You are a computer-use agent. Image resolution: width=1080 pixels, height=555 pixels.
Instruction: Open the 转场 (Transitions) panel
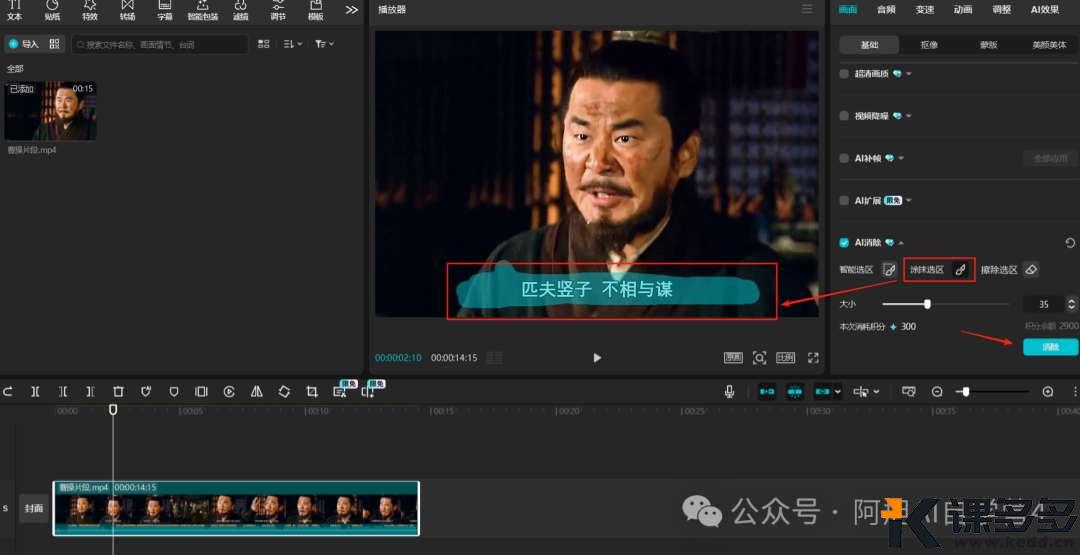pyautogui.click(x=127, y=10)
